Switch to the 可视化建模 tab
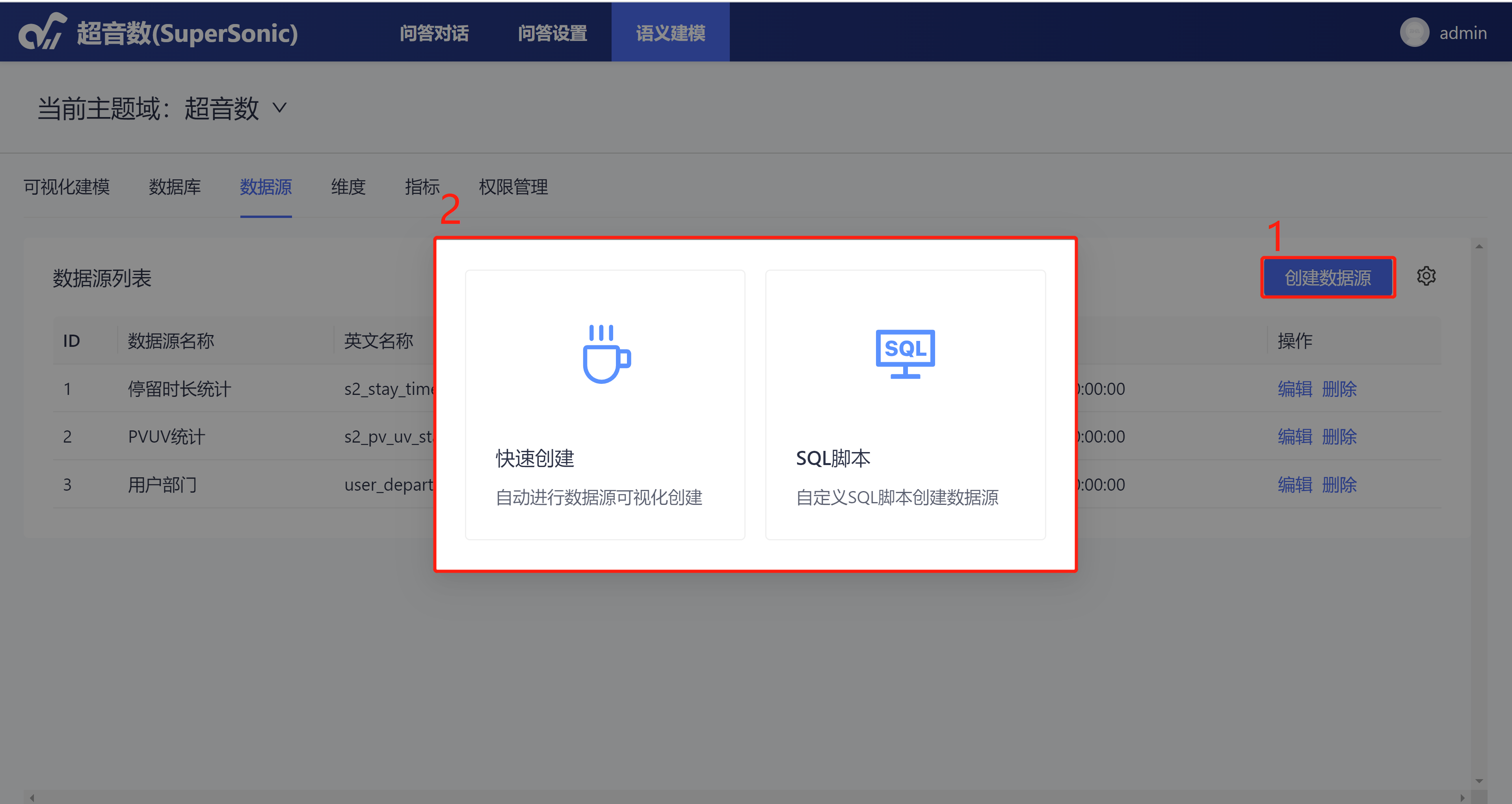 [66, 187]
